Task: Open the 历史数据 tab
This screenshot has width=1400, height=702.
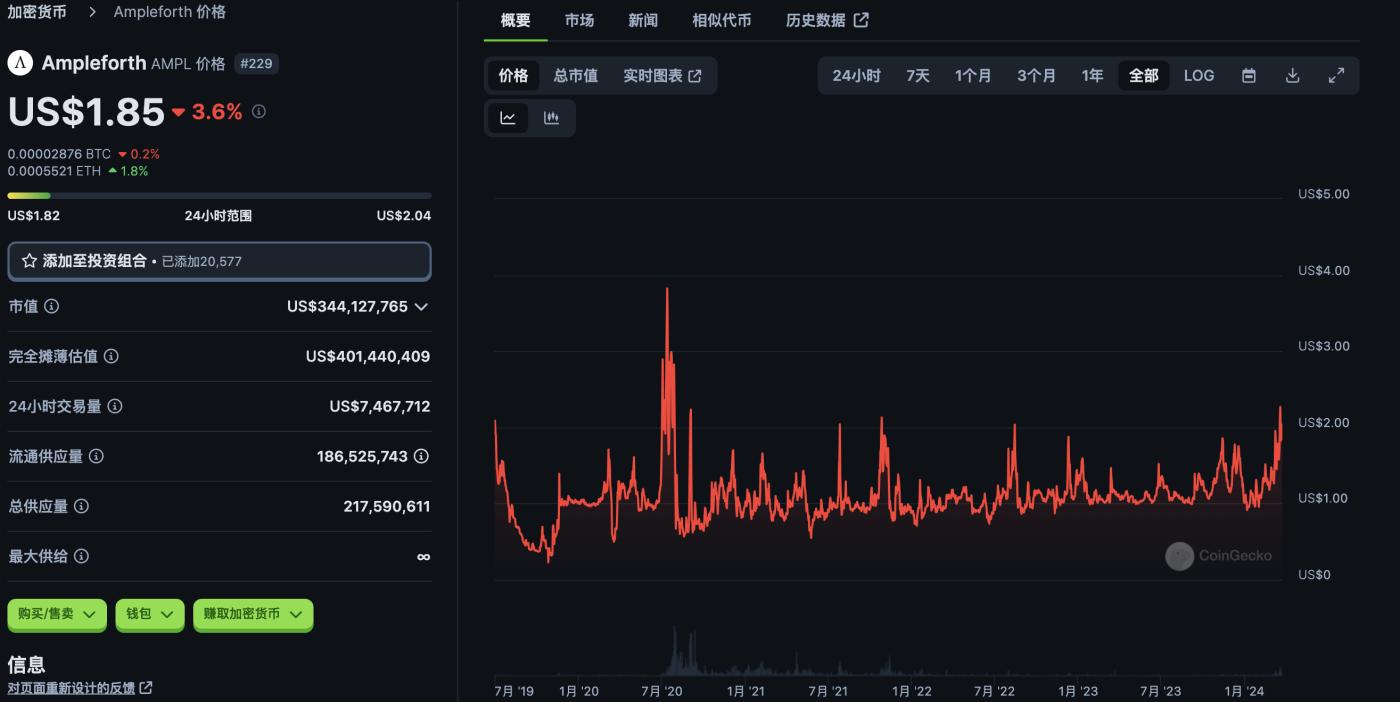Action: pyautogui.click(x=827, y=20)
